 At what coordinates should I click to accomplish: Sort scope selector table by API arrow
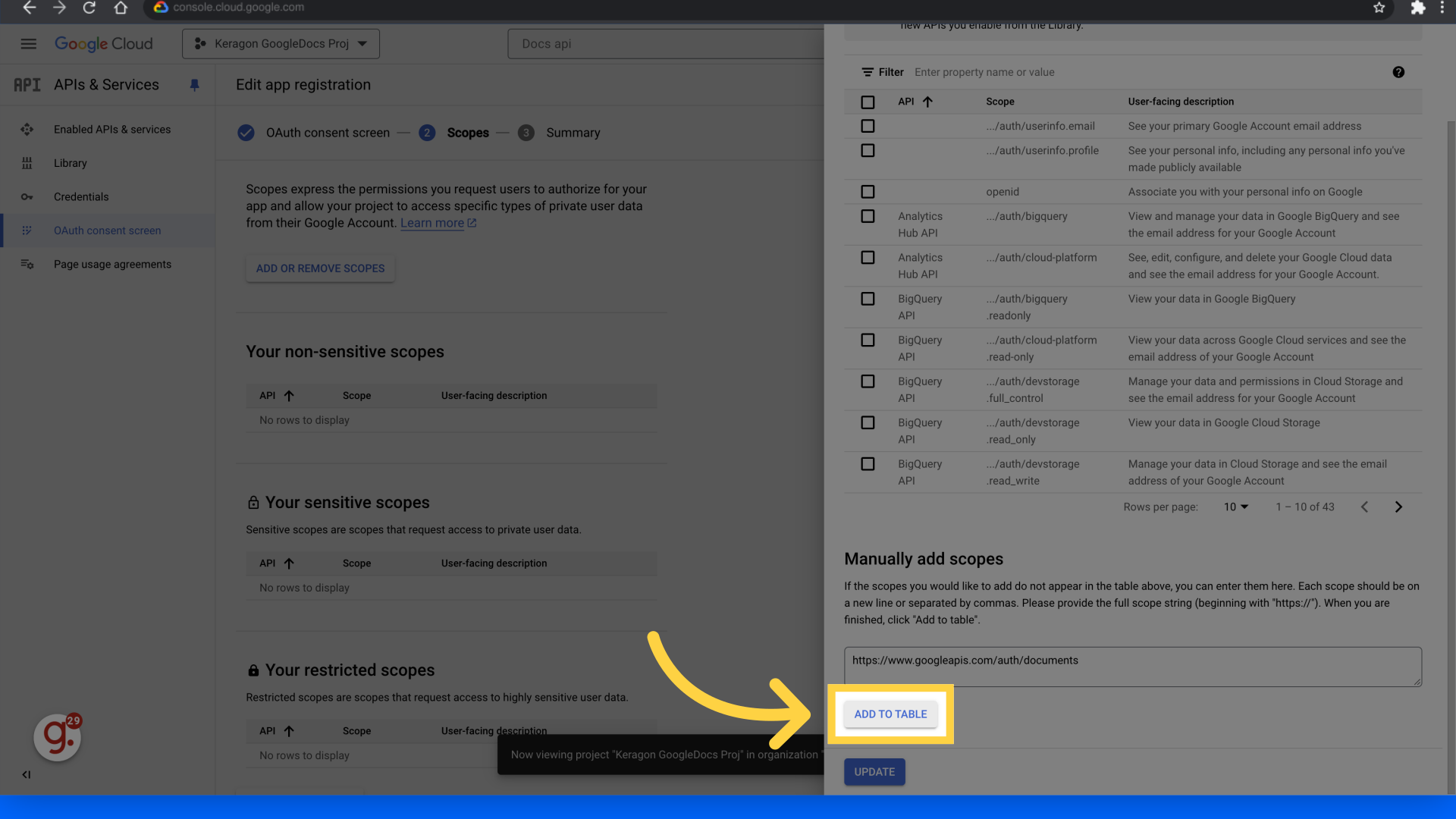[927, 102]
